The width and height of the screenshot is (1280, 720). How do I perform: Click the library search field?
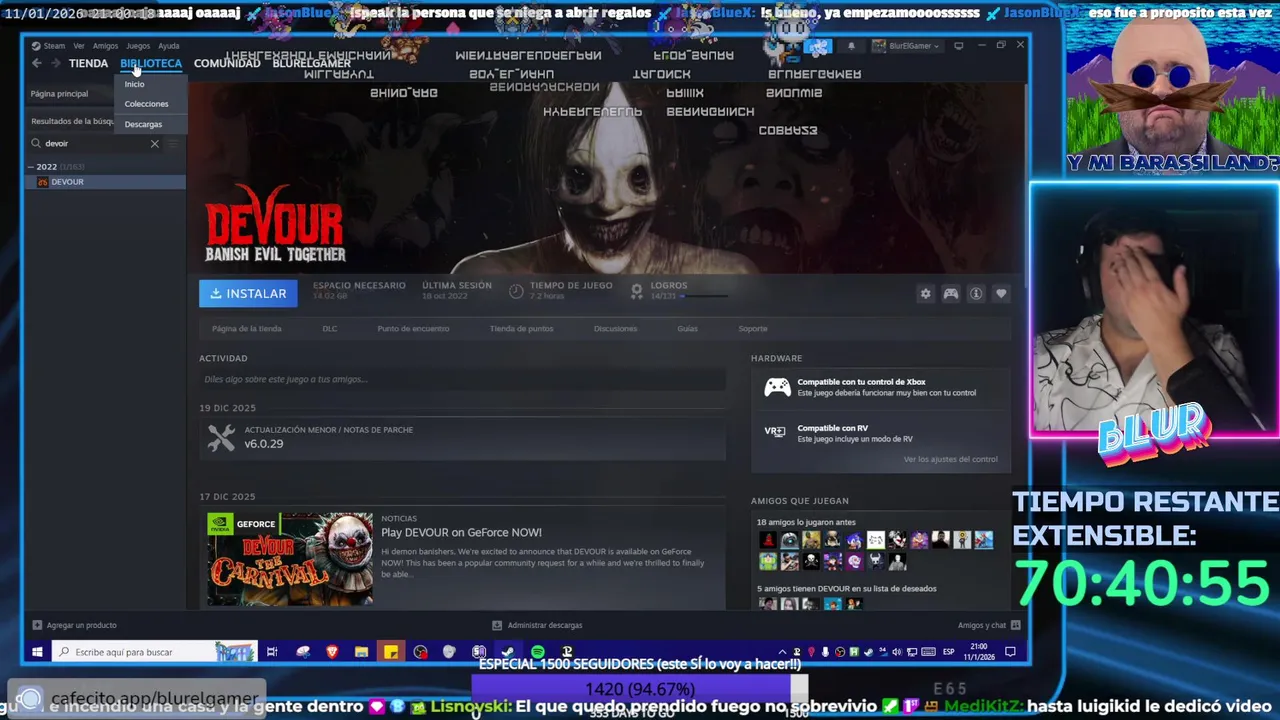point(95,144)
